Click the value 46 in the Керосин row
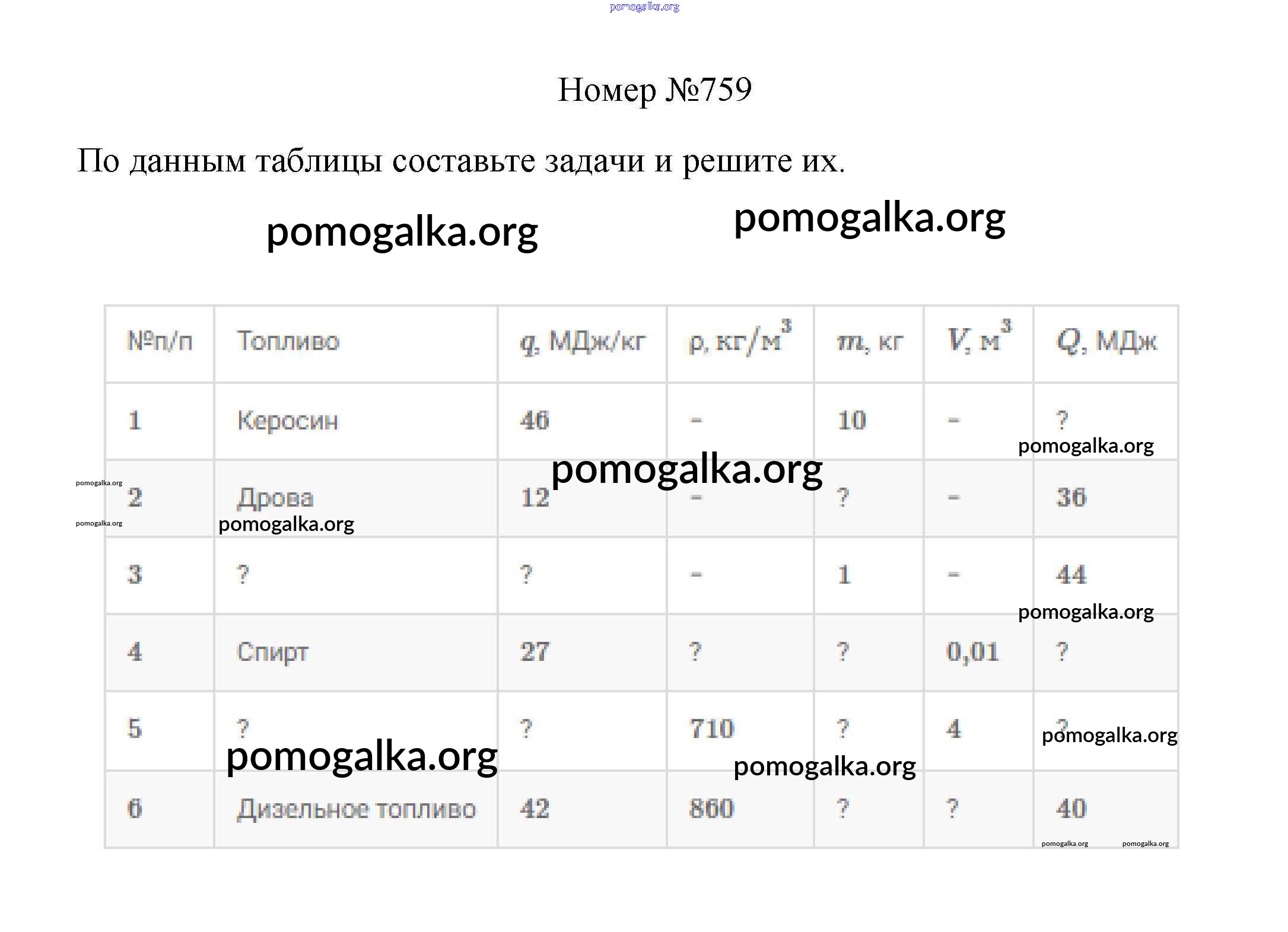 click(535, 421)
